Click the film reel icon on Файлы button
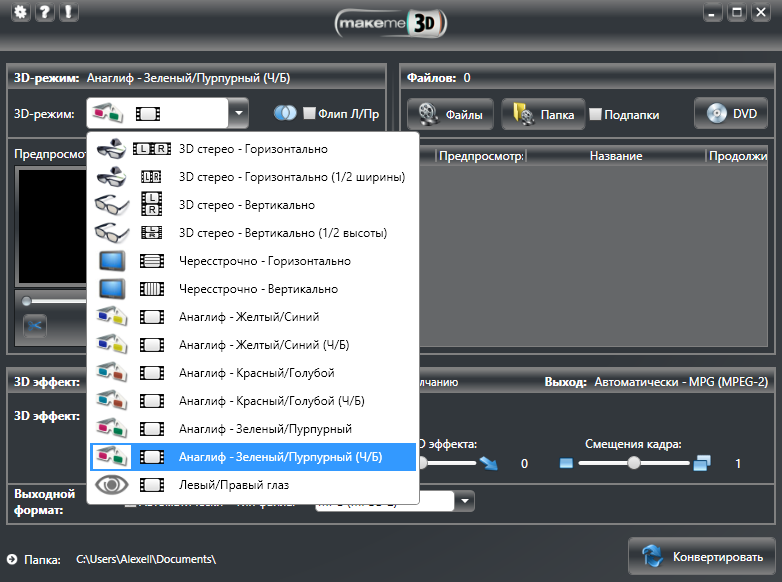This screenshot has width=782, height=582. click(428, 114)
